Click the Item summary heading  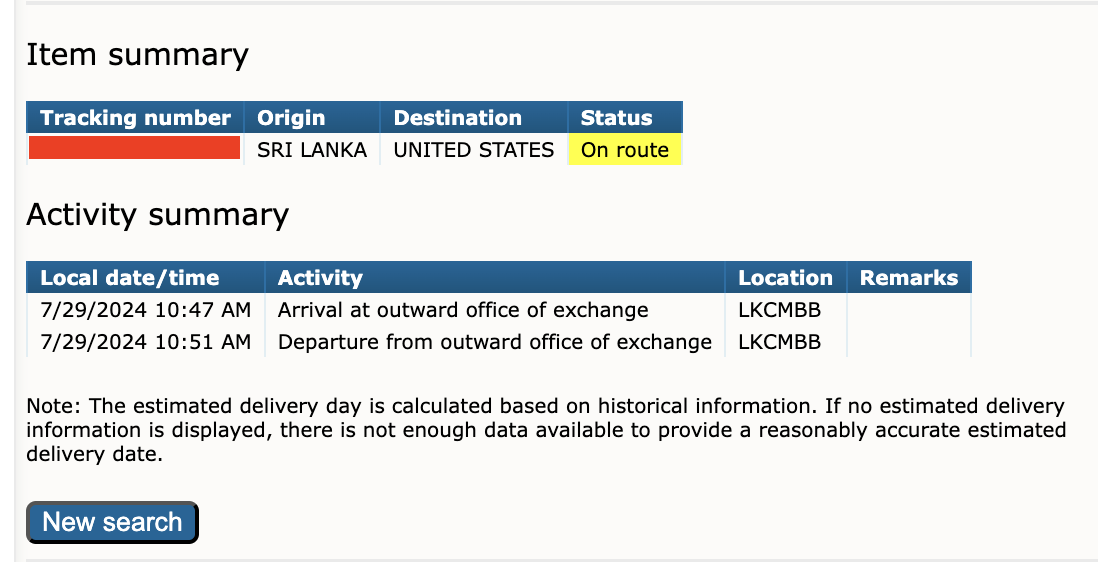pyautogui.click(x=137, y=55)
